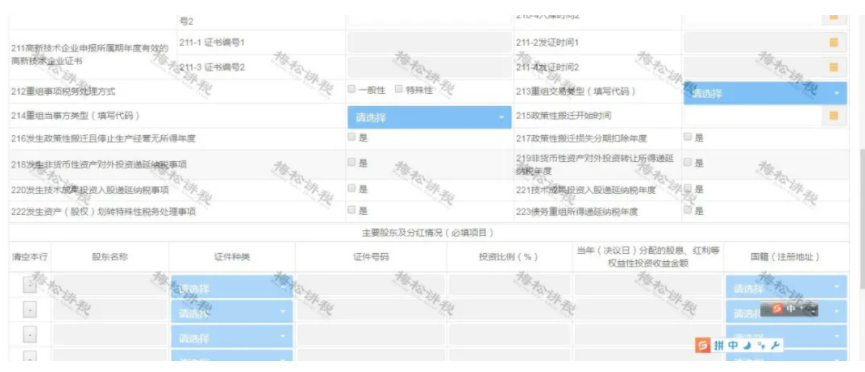Click the Sogou S logo on white IME bar
The image size is (865, 372).
point(702,346)
